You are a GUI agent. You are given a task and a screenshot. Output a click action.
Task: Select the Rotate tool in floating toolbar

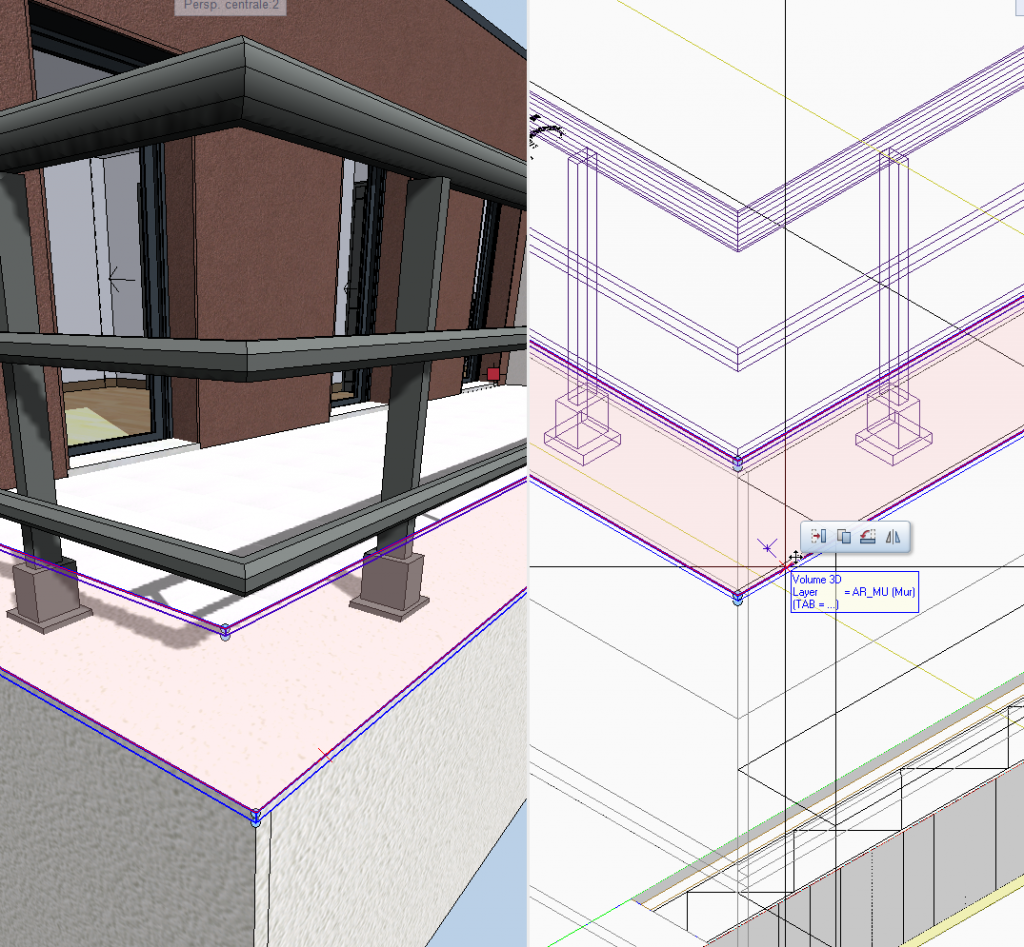[x=868, y=537]
